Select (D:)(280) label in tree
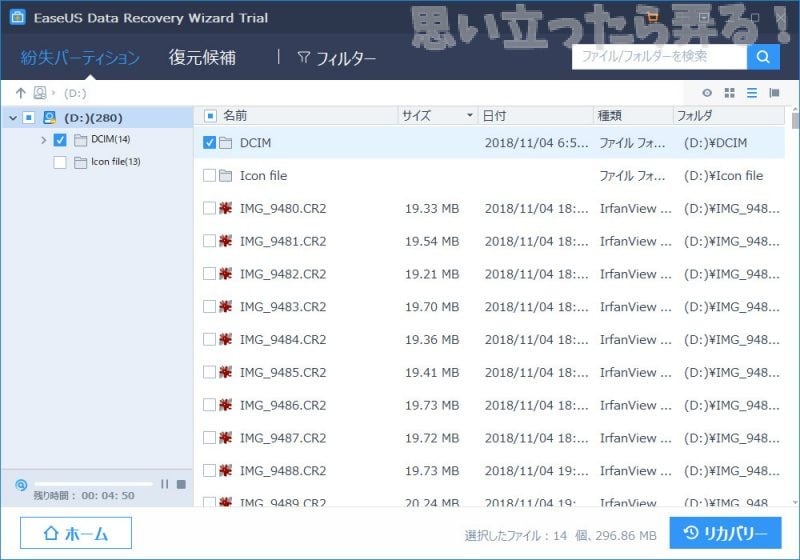Viewport: 800px width, 560px height. tap(93, 118)
